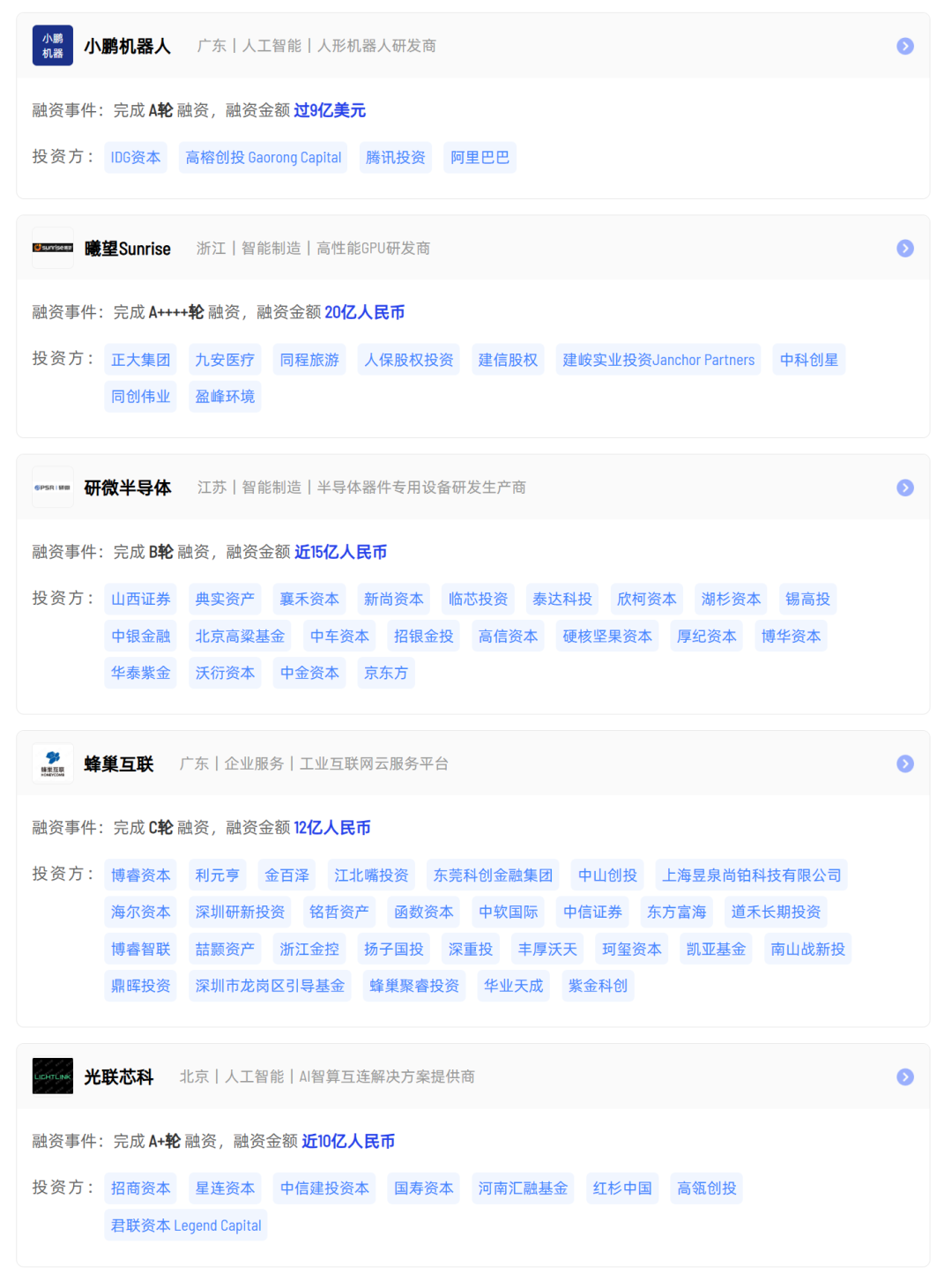This screenshot has width=952, height=1274.
Task: Expand the 研微半导体 card arrow
Action: [x=905, y=488]
